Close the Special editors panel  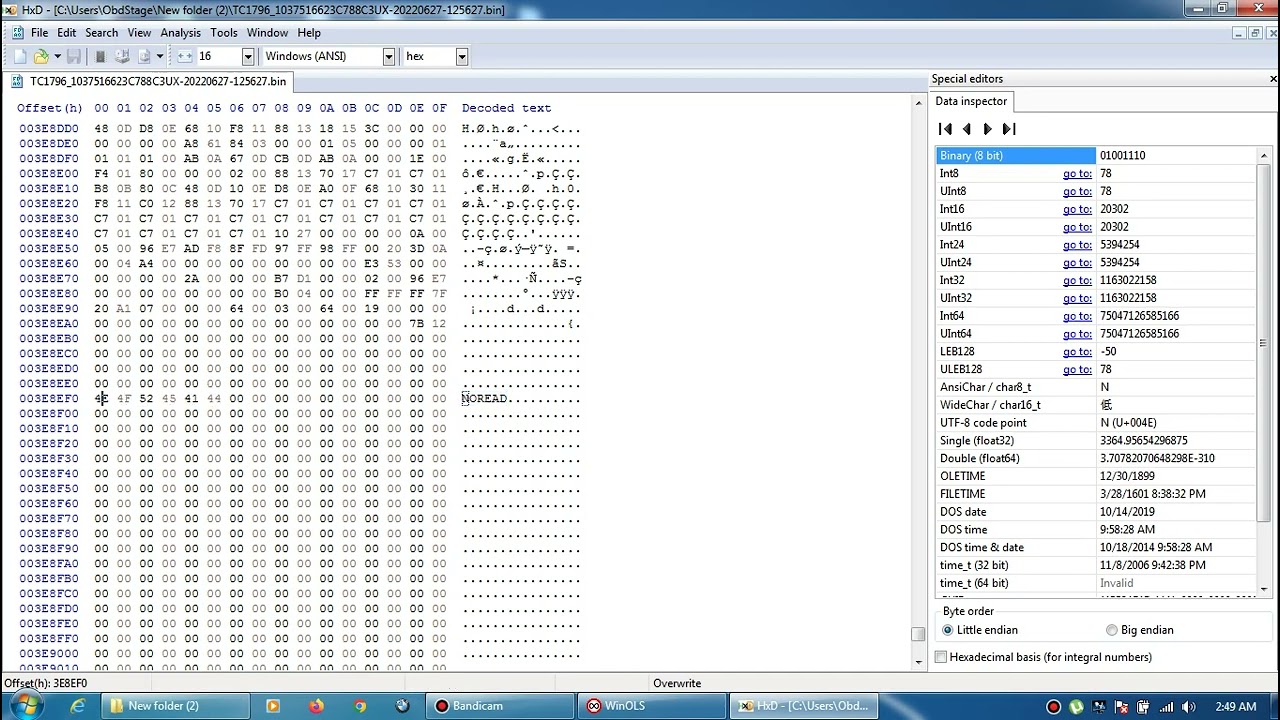pos(1273,79)
